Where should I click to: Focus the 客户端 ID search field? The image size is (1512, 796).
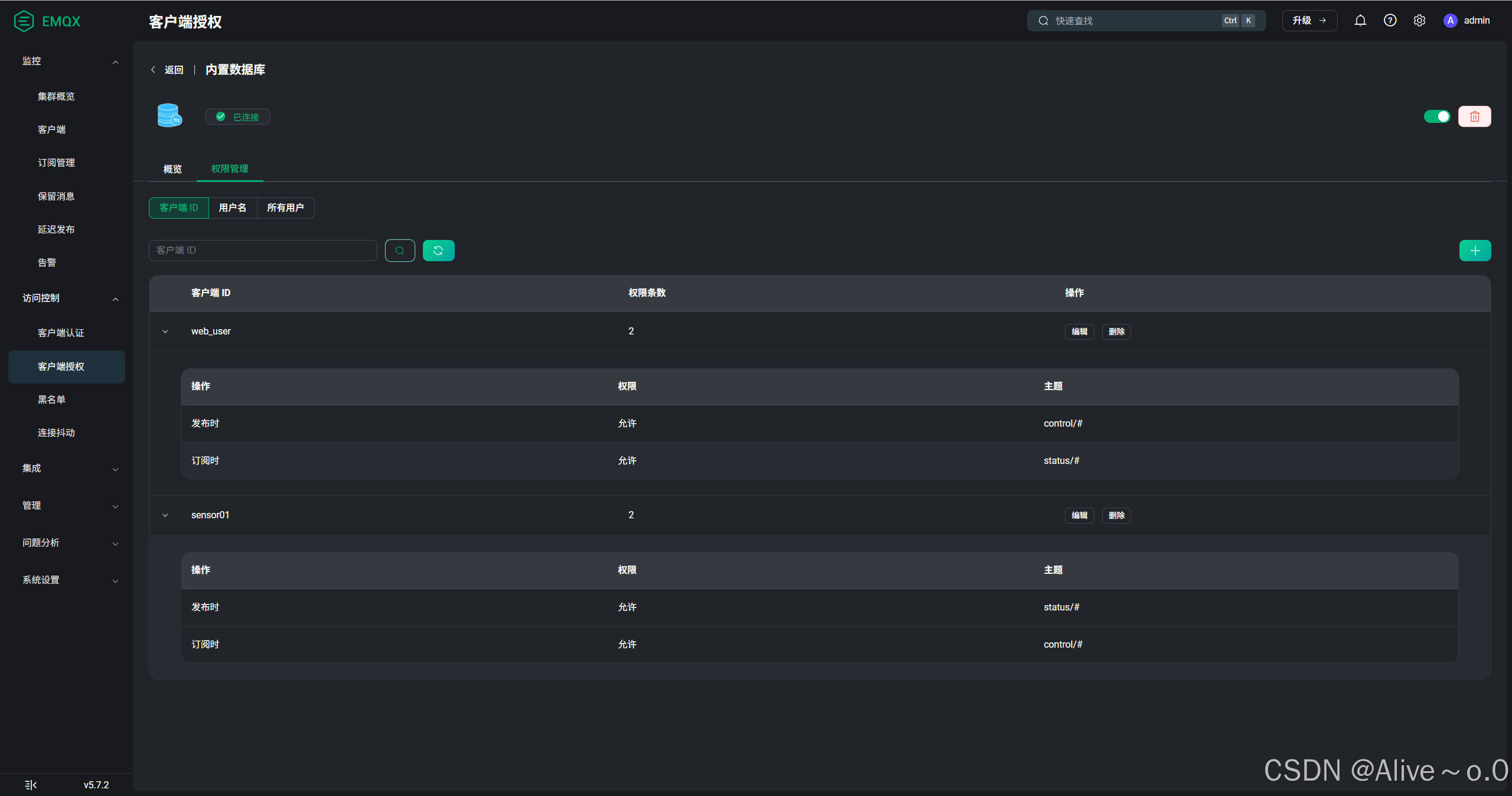point(263,251)
